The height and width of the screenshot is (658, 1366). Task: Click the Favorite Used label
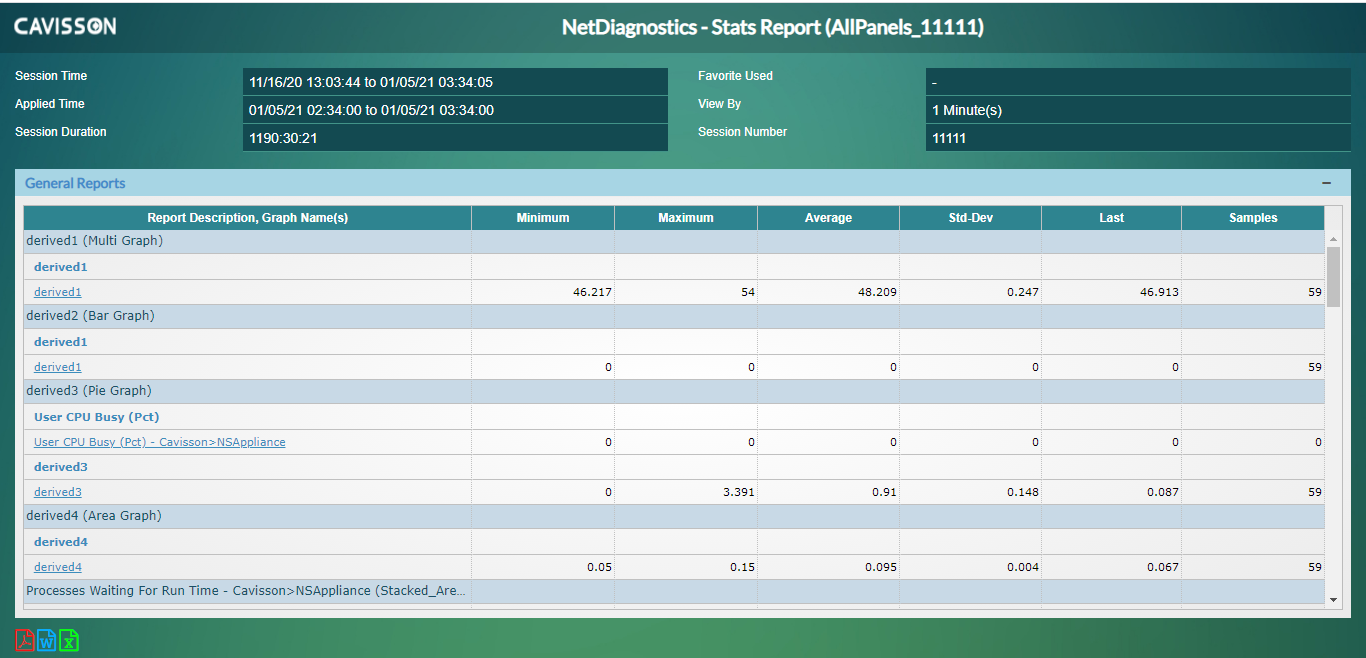tap(735, 76)
